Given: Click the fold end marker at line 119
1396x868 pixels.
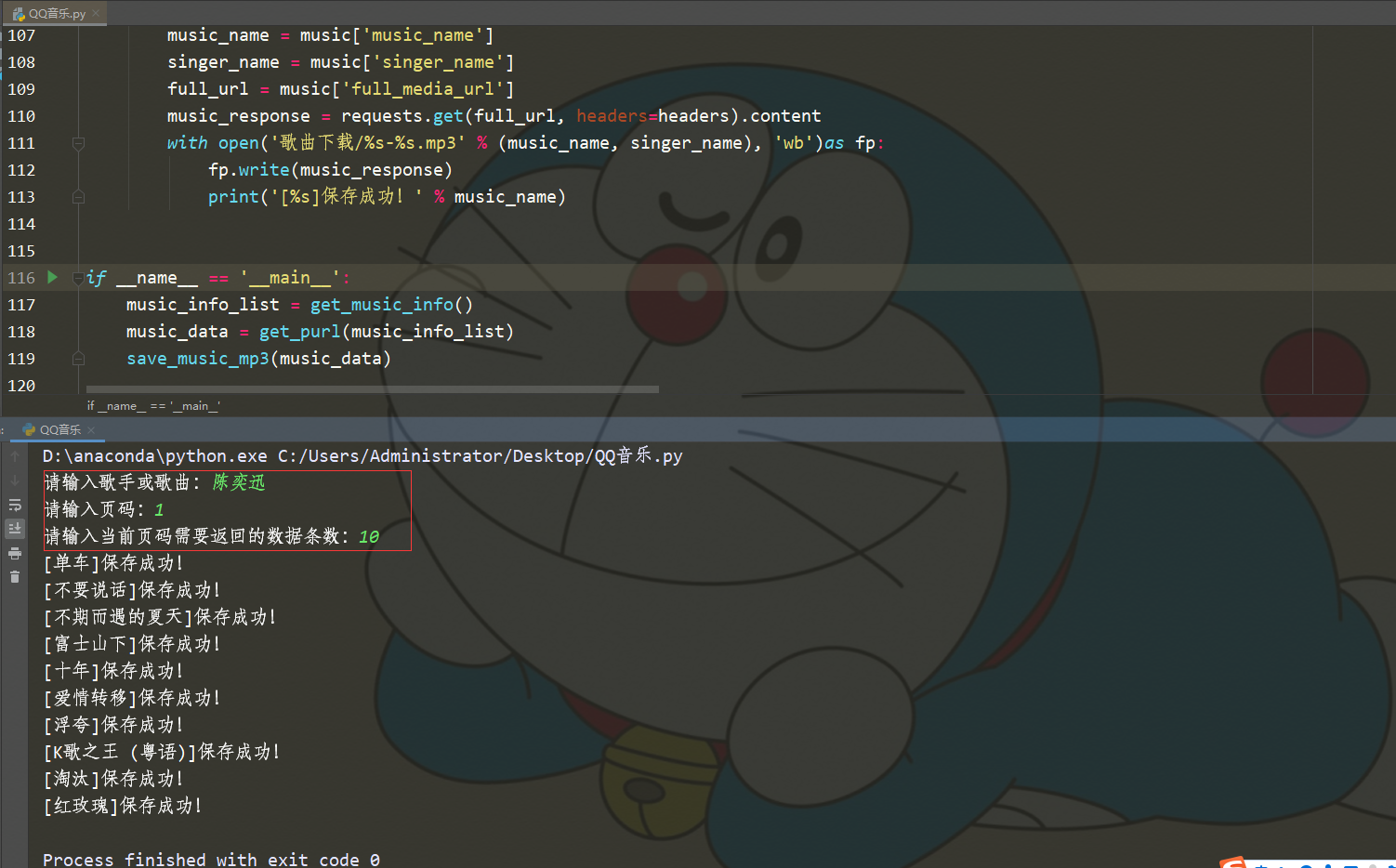Looking at the screenshot, I should pyautogui.click(x=78, y=359).
